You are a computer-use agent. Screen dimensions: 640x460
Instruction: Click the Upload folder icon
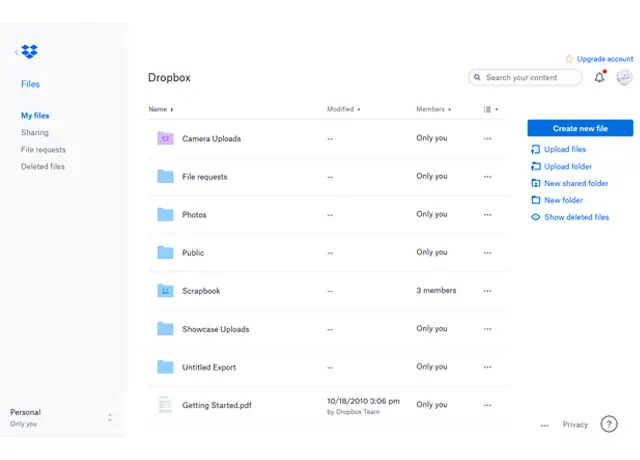click(535, 166)
